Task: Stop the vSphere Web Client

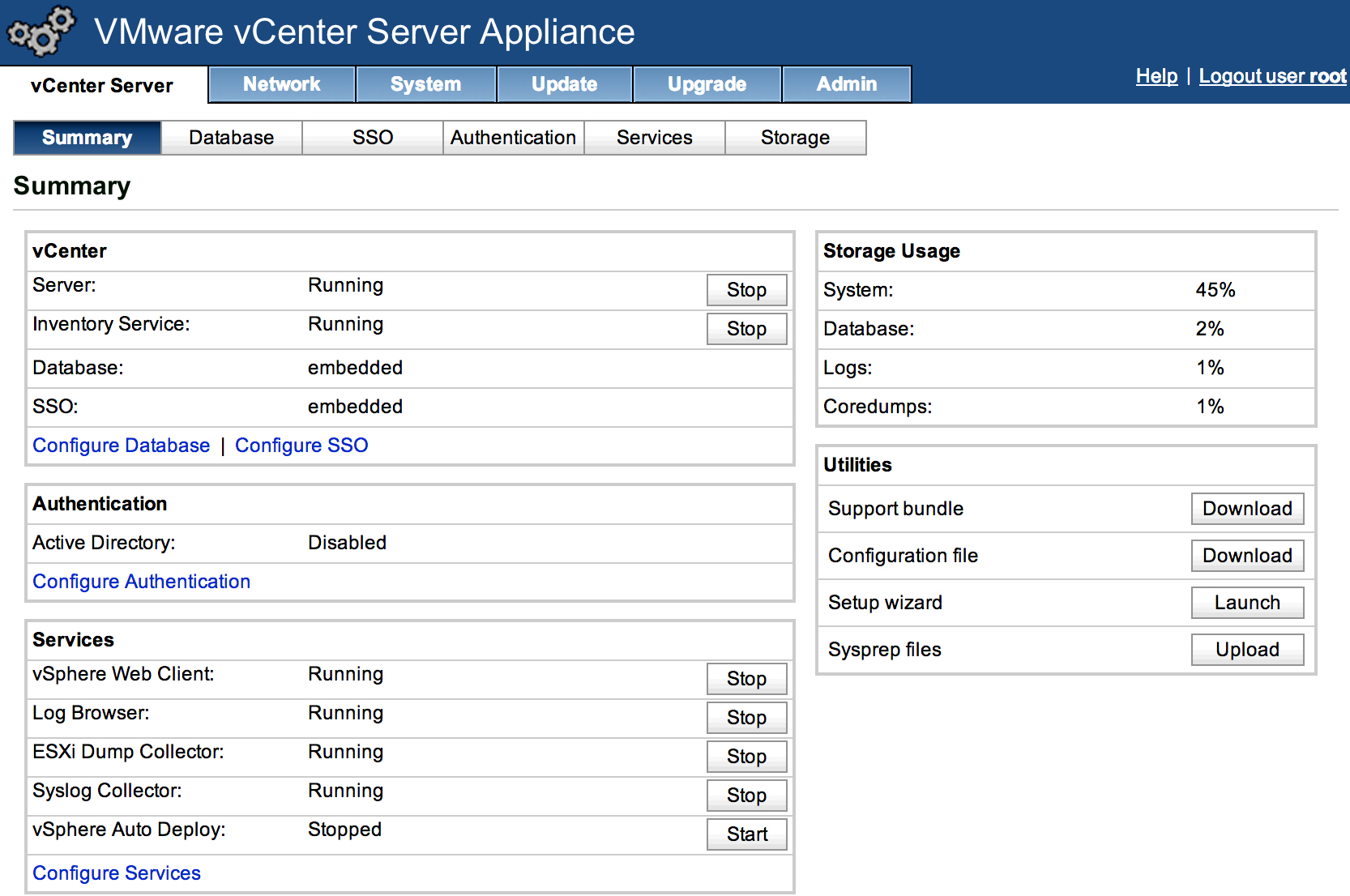Action: tap(746, 679)
